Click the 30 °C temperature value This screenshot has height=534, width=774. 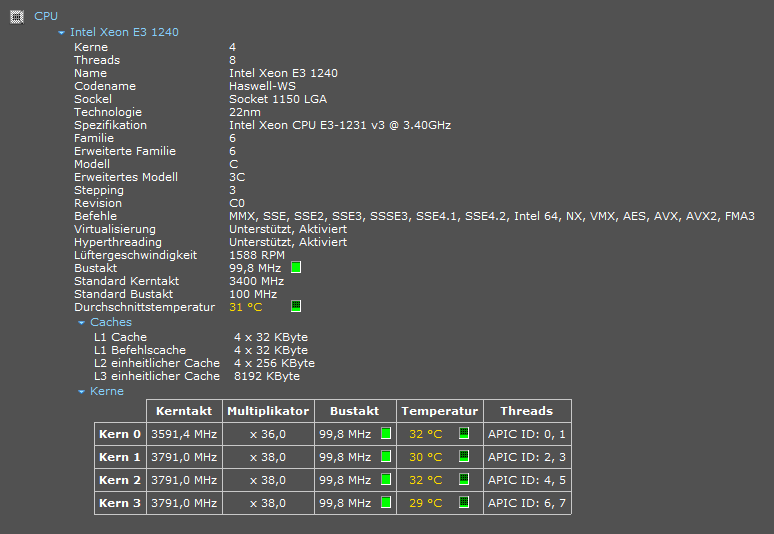(426, 457)
